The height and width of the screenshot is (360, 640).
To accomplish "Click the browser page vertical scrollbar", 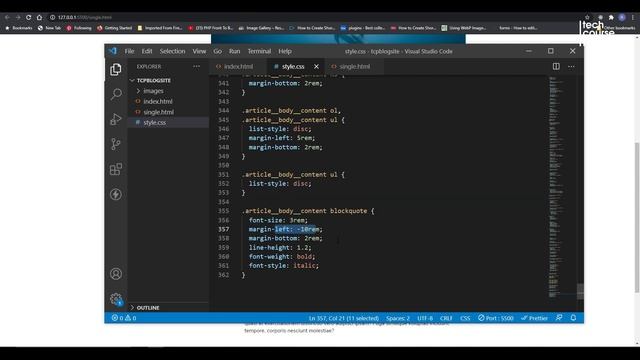I will click(x=637, y=217).
